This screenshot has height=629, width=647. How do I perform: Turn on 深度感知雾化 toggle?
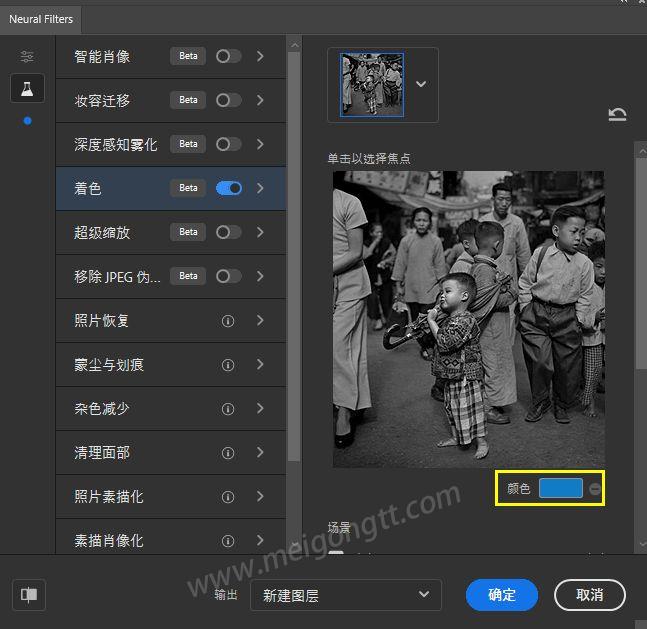(x=229, y=144)
